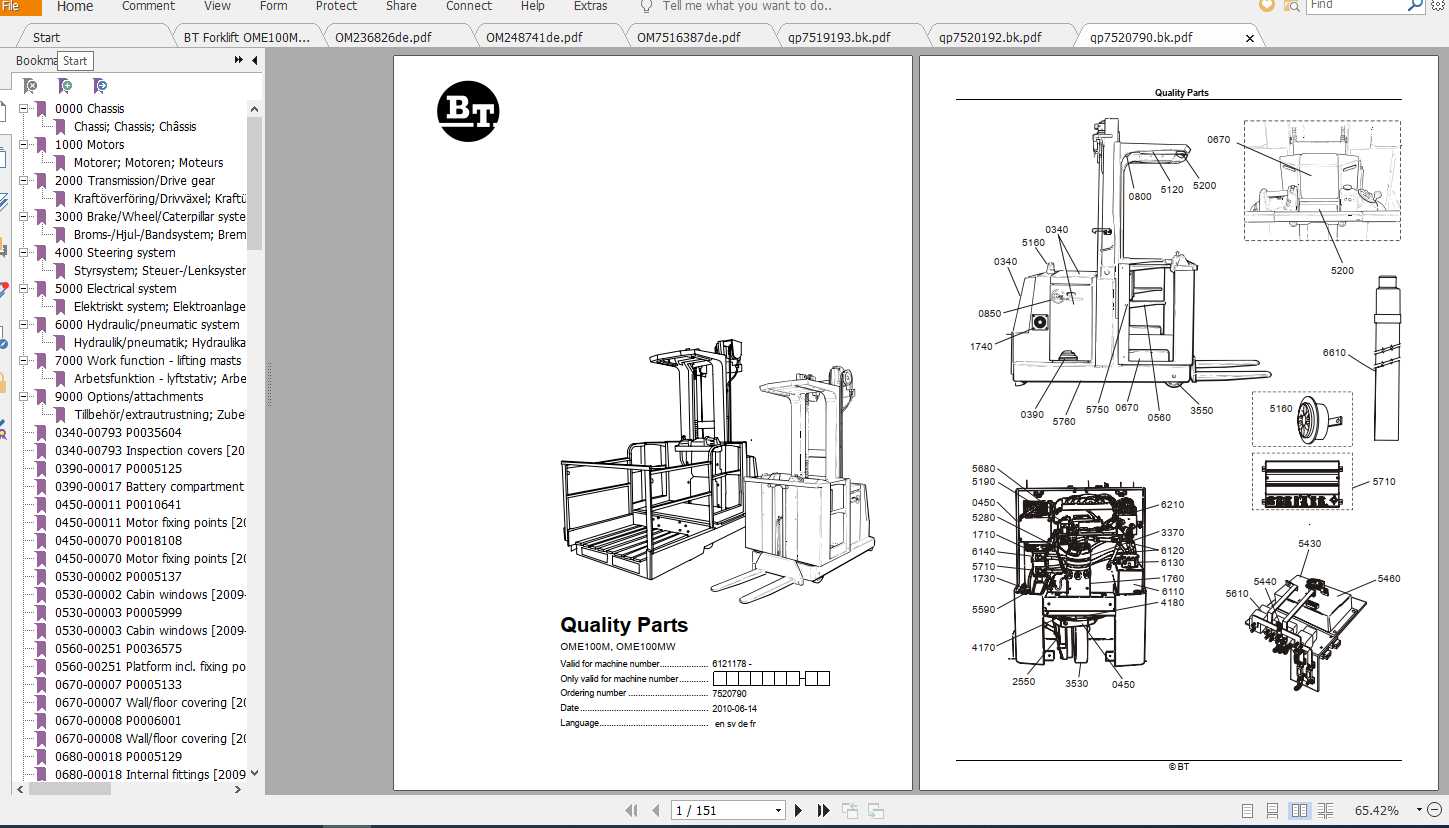
Task: Collapse the 3000 Brake/Wheel/Caterpillar node
Action: coord(24,216)
